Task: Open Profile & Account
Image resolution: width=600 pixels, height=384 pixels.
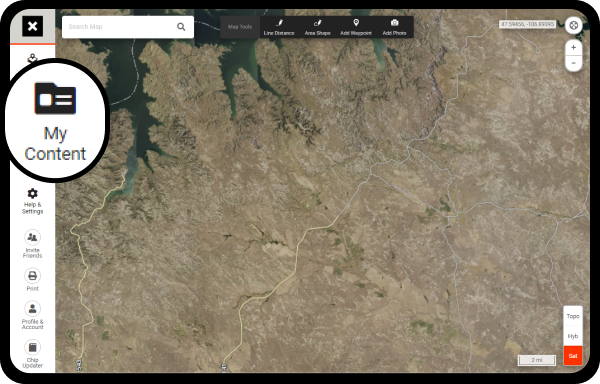Action: [33, 315]
